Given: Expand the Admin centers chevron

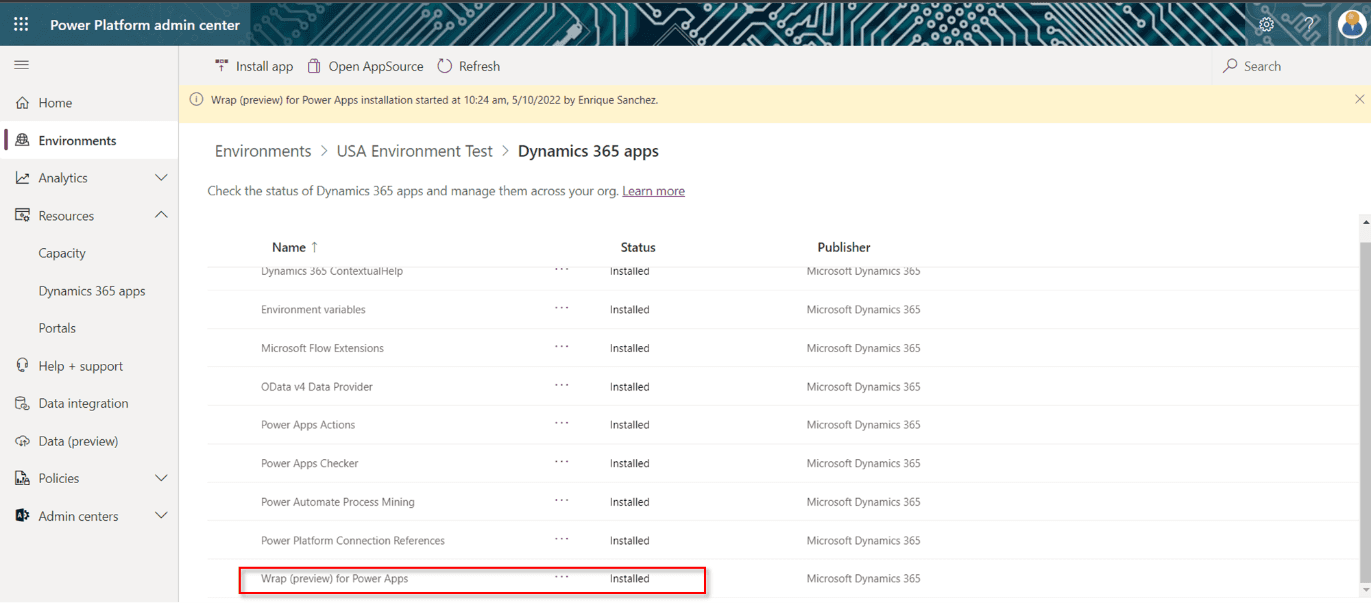Looking at the screenshot, I should (x=161, y=516).
